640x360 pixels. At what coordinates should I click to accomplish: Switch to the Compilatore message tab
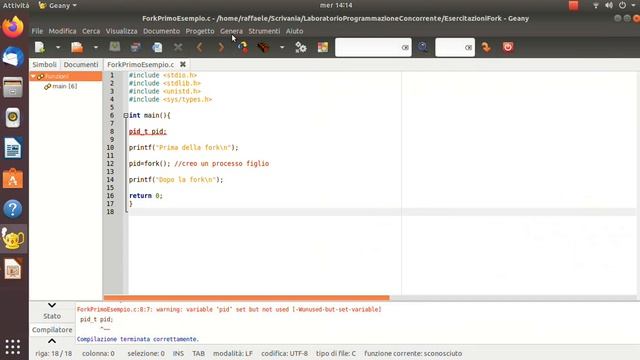click(52, 330)
